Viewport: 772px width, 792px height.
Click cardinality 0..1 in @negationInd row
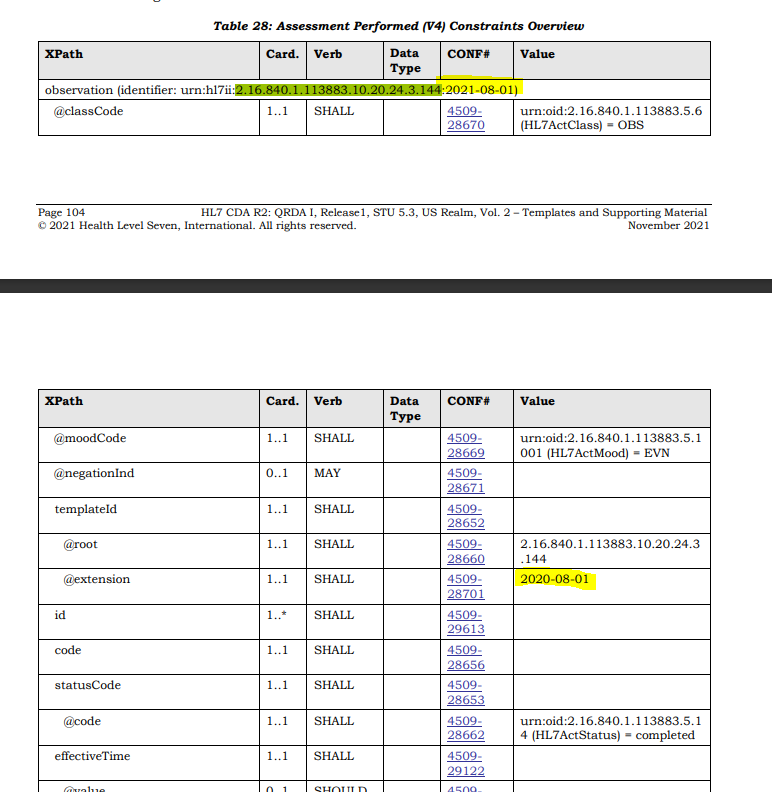(x=277, y=473)
